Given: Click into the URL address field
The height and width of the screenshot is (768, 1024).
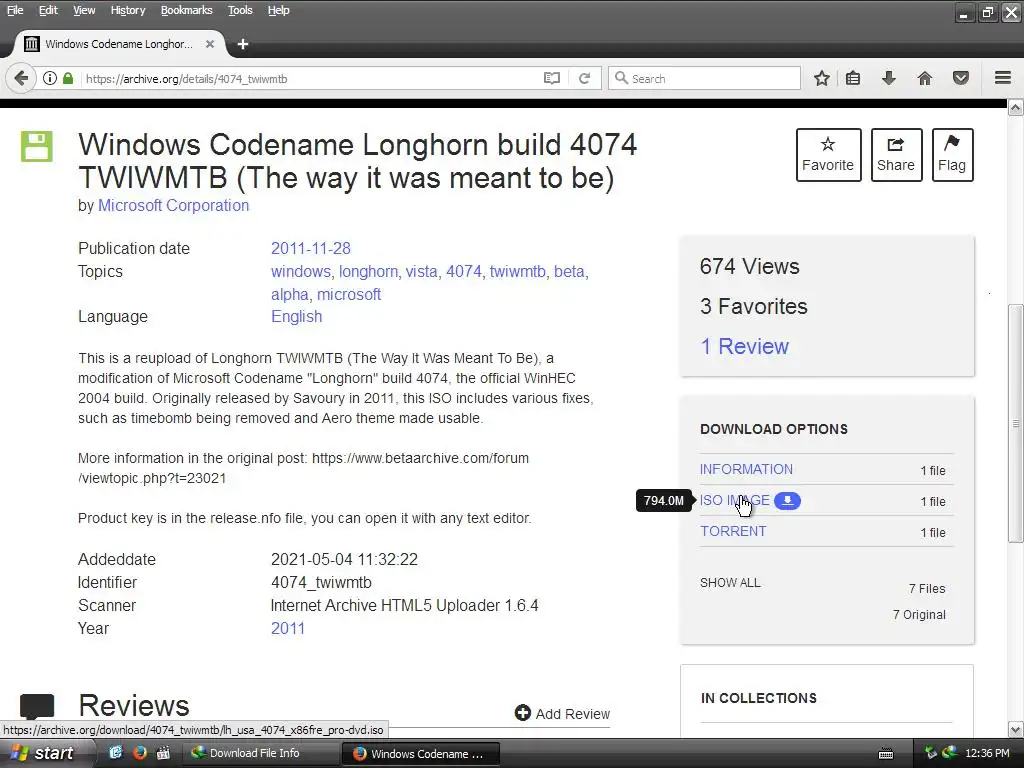Looking at the screenshot, I should [310, 78].
